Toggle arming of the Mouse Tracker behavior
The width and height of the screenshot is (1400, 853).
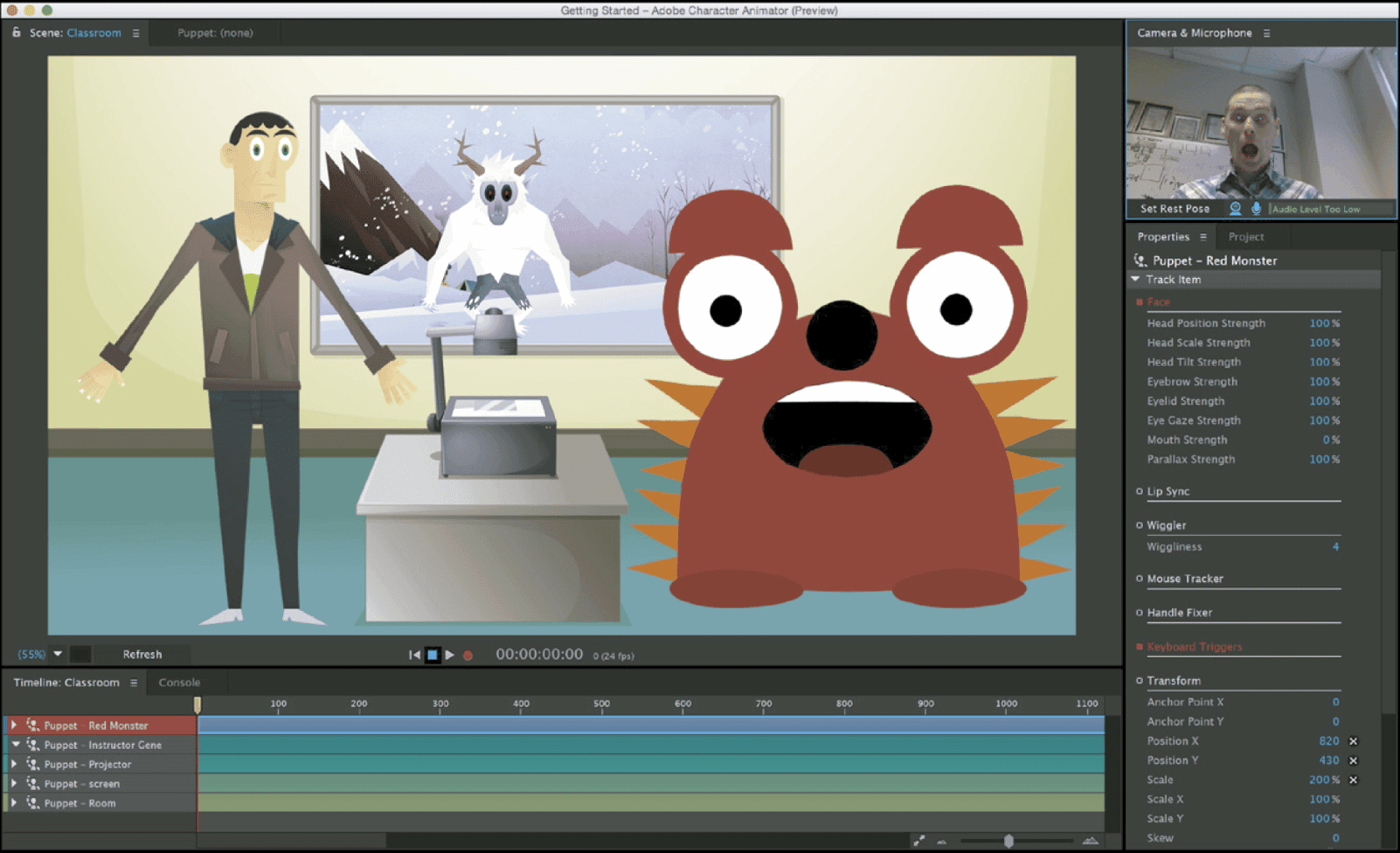tap(1139, 579)
